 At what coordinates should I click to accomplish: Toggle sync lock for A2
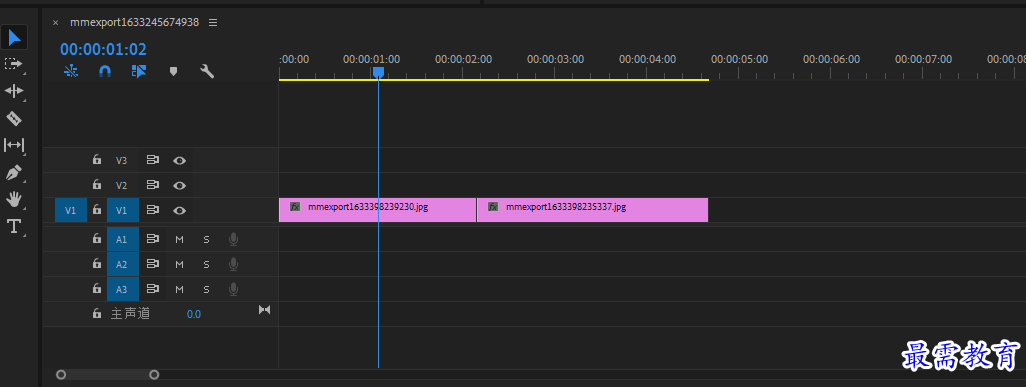click(x=152, y=264)
